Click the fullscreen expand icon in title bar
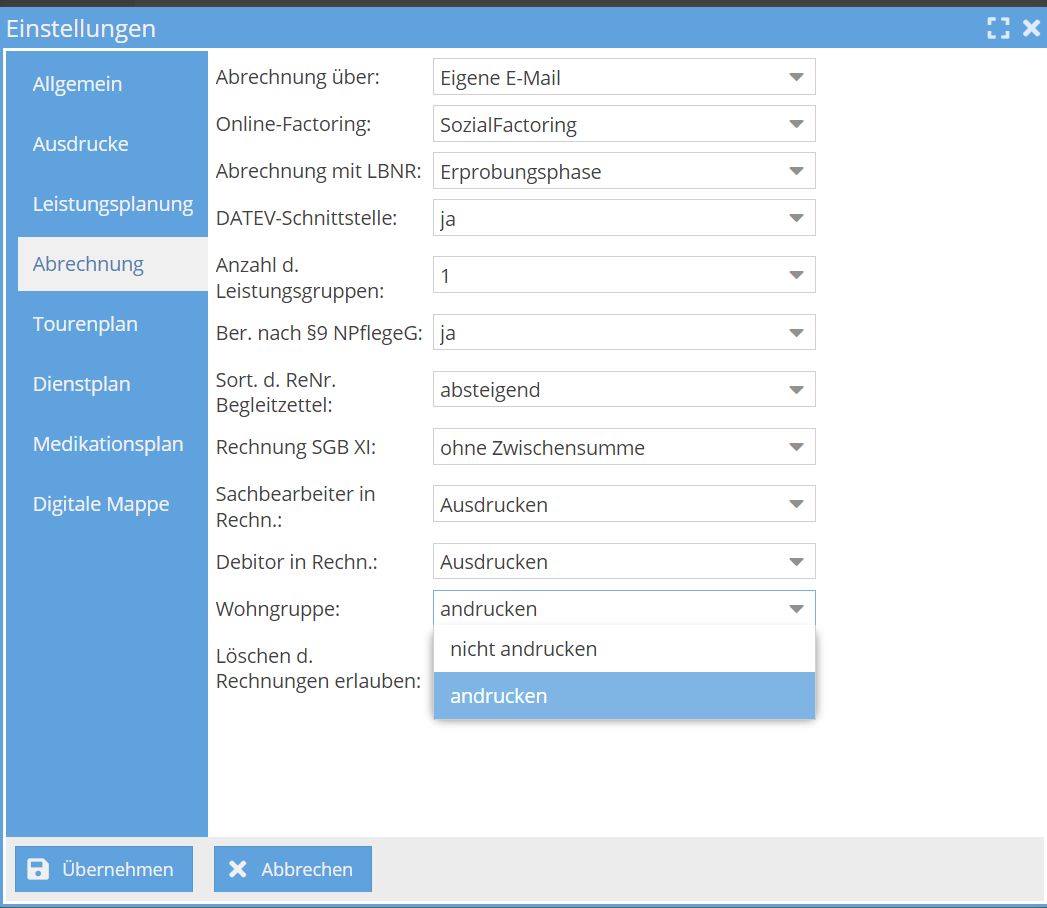This screenshot has width=1047, height=908. coord(997,28)
